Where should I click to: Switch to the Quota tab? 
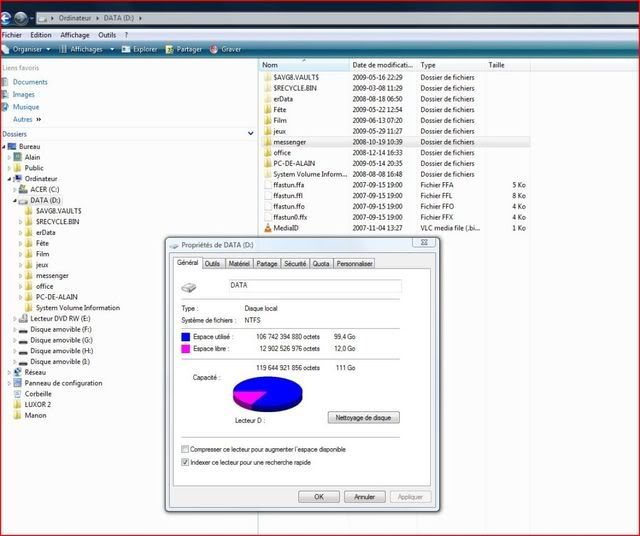click(321, 264)
